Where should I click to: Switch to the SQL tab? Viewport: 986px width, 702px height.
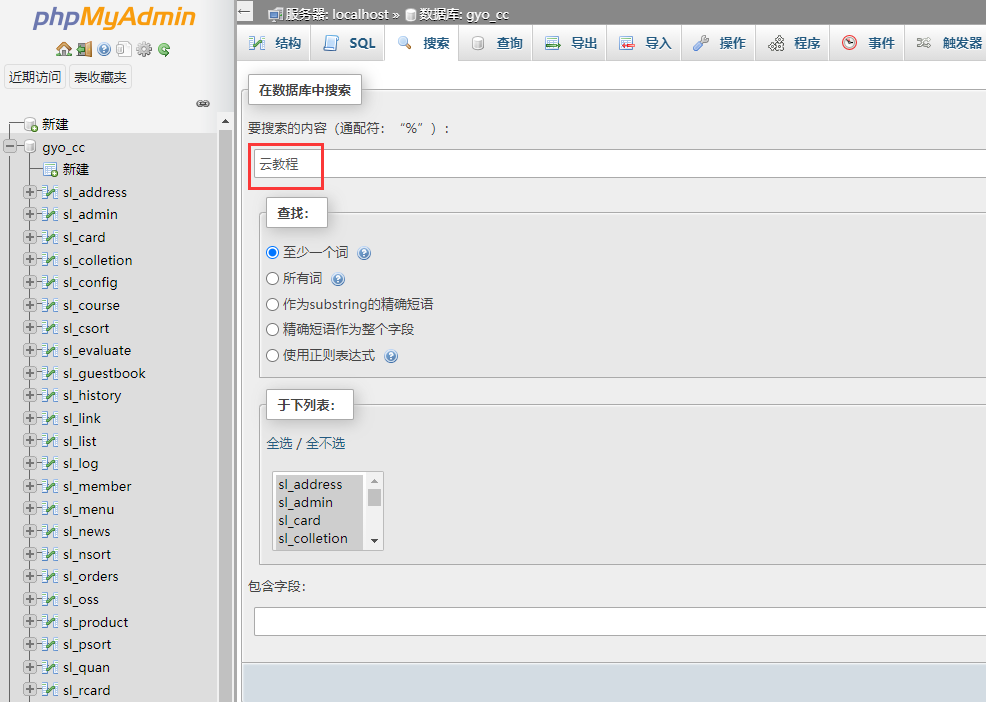coord(349,43)
